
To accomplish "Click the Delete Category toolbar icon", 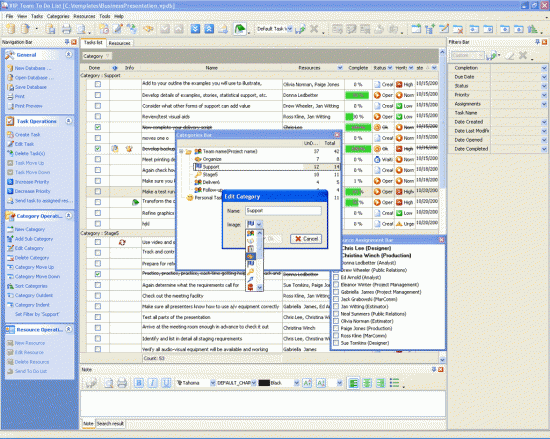I will (458, 29).
